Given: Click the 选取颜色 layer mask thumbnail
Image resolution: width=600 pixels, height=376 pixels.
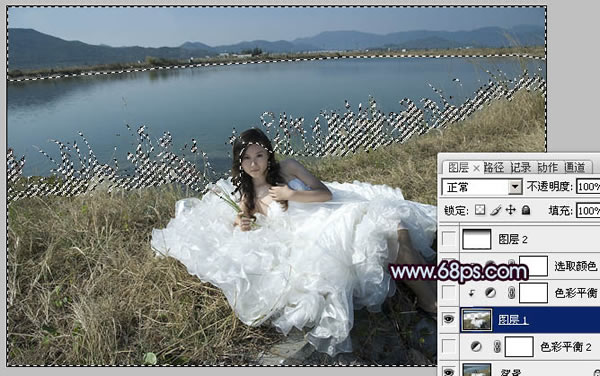Looking at the screenshot, I should 533,266.
